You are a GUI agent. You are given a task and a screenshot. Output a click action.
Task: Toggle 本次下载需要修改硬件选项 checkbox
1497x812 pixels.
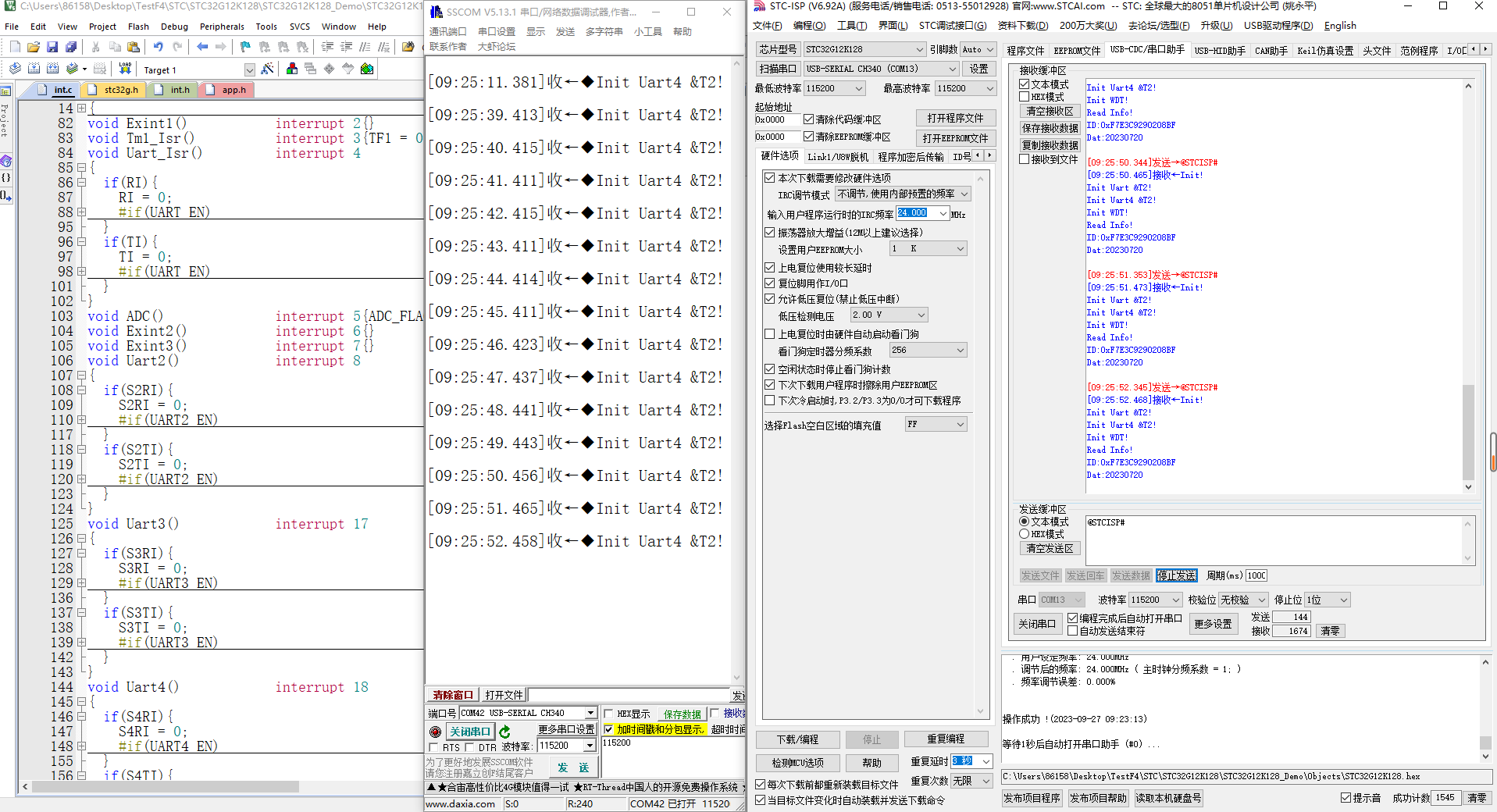(770, 178)
